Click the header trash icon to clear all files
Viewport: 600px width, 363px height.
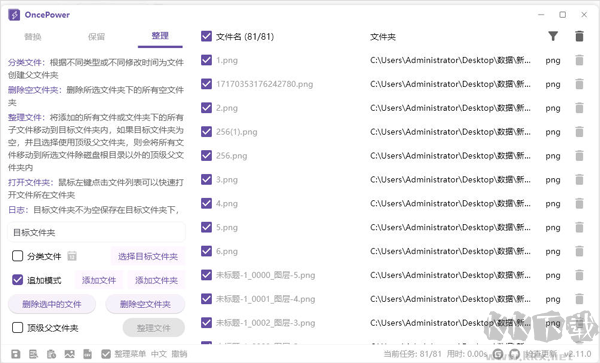click(x=579, y=36)
